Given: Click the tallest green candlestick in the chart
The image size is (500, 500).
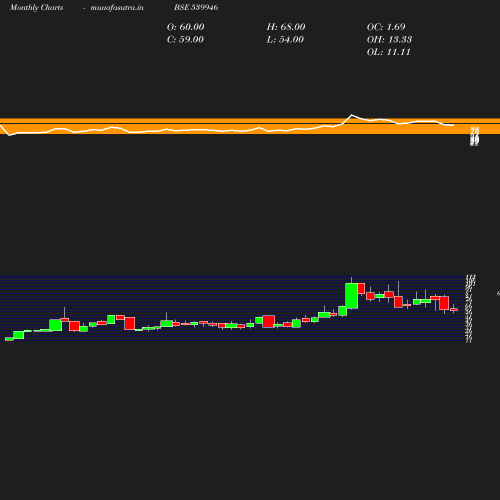Looking at the screenshot, I should coord(352,296).
